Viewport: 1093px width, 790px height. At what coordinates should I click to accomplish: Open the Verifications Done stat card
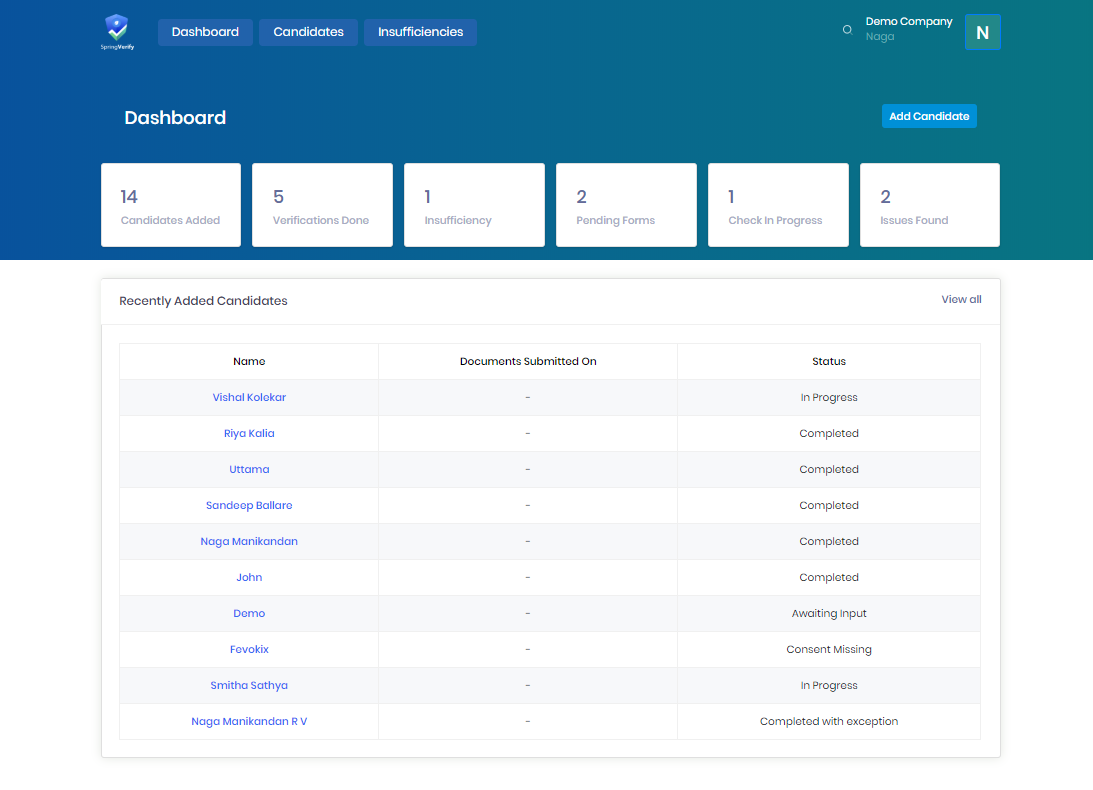tap(322, 205)
